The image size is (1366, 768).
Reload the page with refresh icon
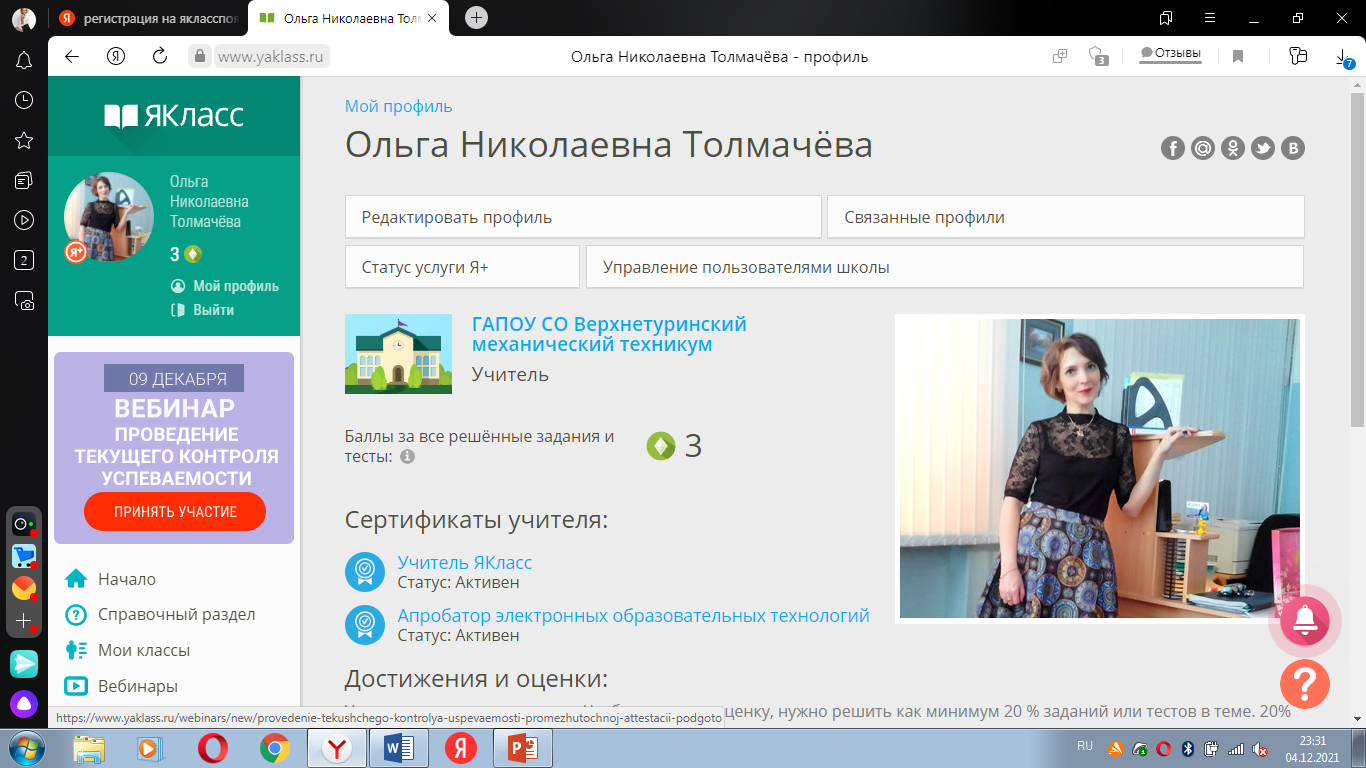(x=159, y=57)
